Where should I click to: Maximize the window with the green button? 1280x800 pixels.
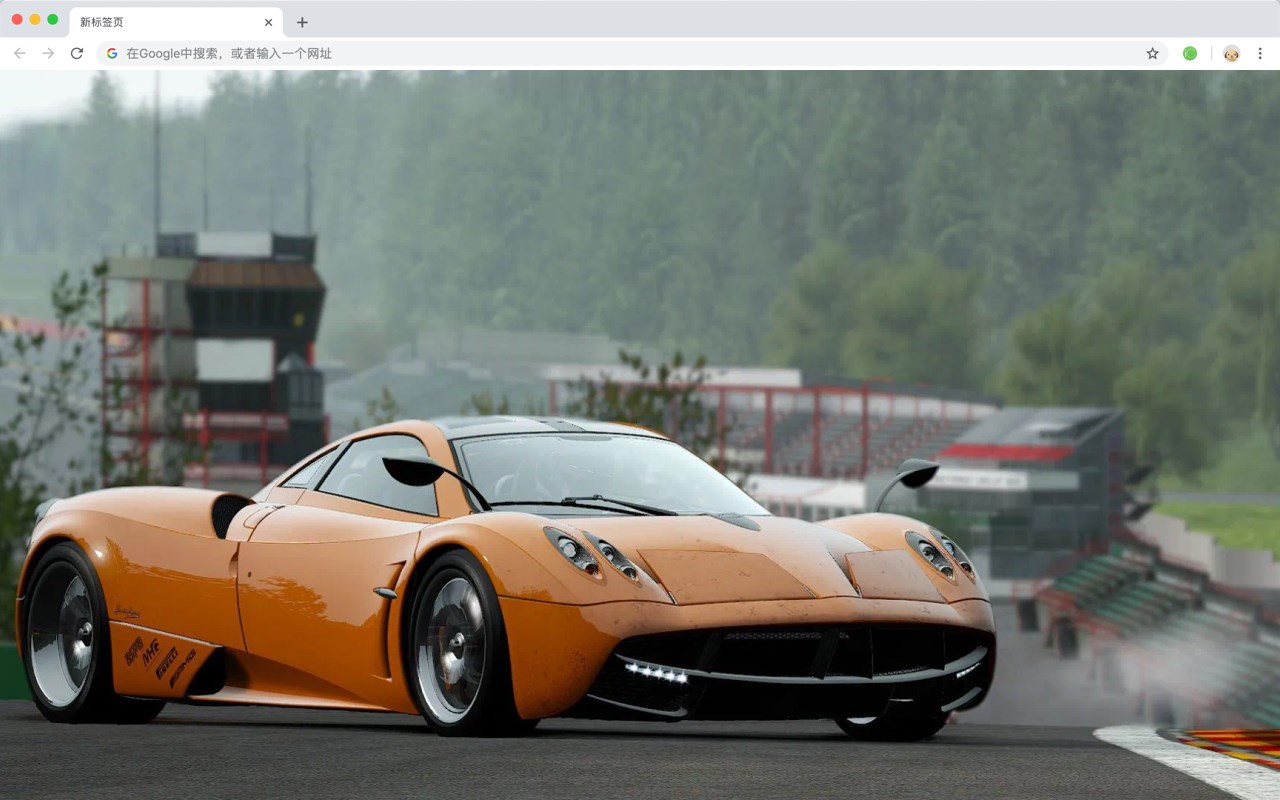[53, 19]
